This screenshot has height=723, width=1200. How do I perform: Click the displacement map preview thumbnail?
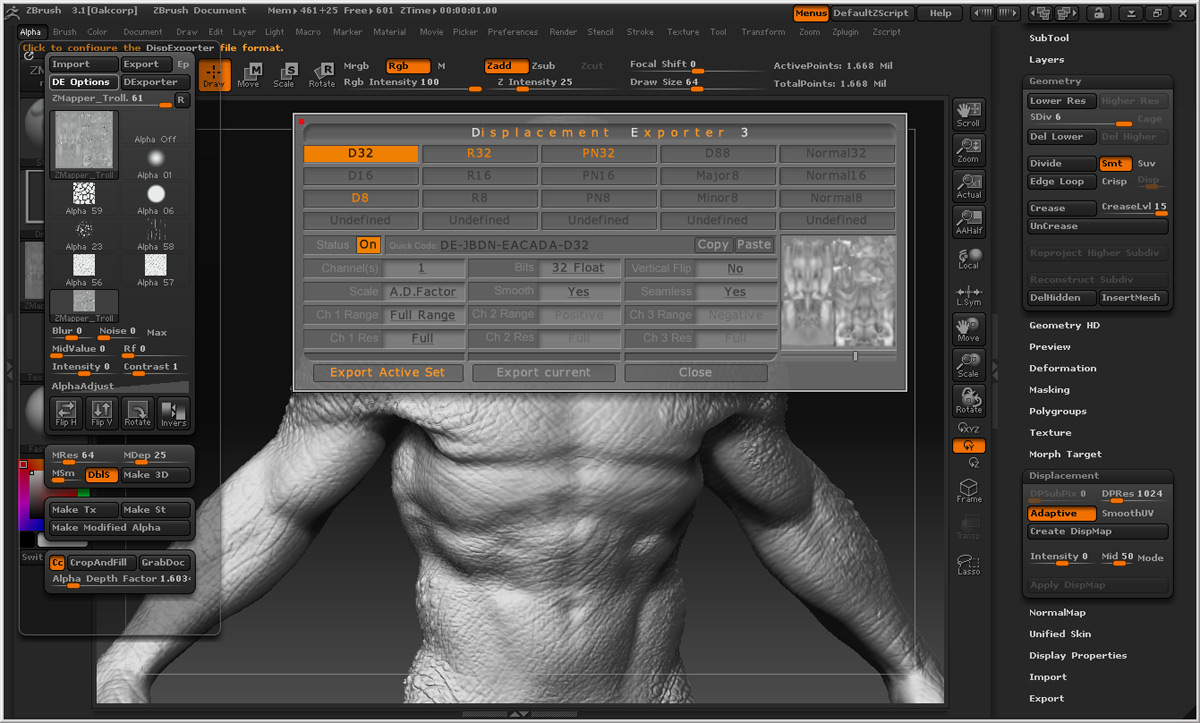(838, 292)
